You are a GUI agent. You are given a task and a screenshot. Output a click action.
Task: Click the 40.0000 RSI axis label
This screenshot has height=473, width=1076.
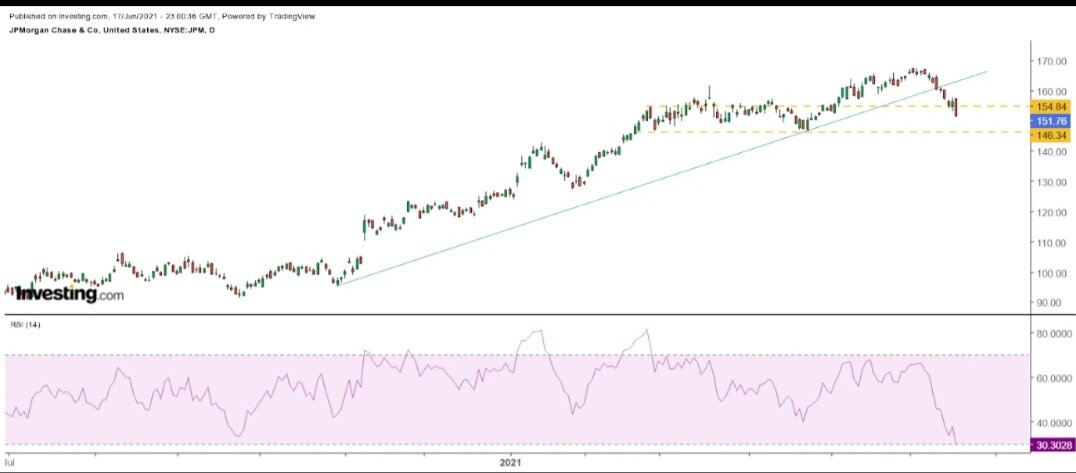pos(1055,423)
